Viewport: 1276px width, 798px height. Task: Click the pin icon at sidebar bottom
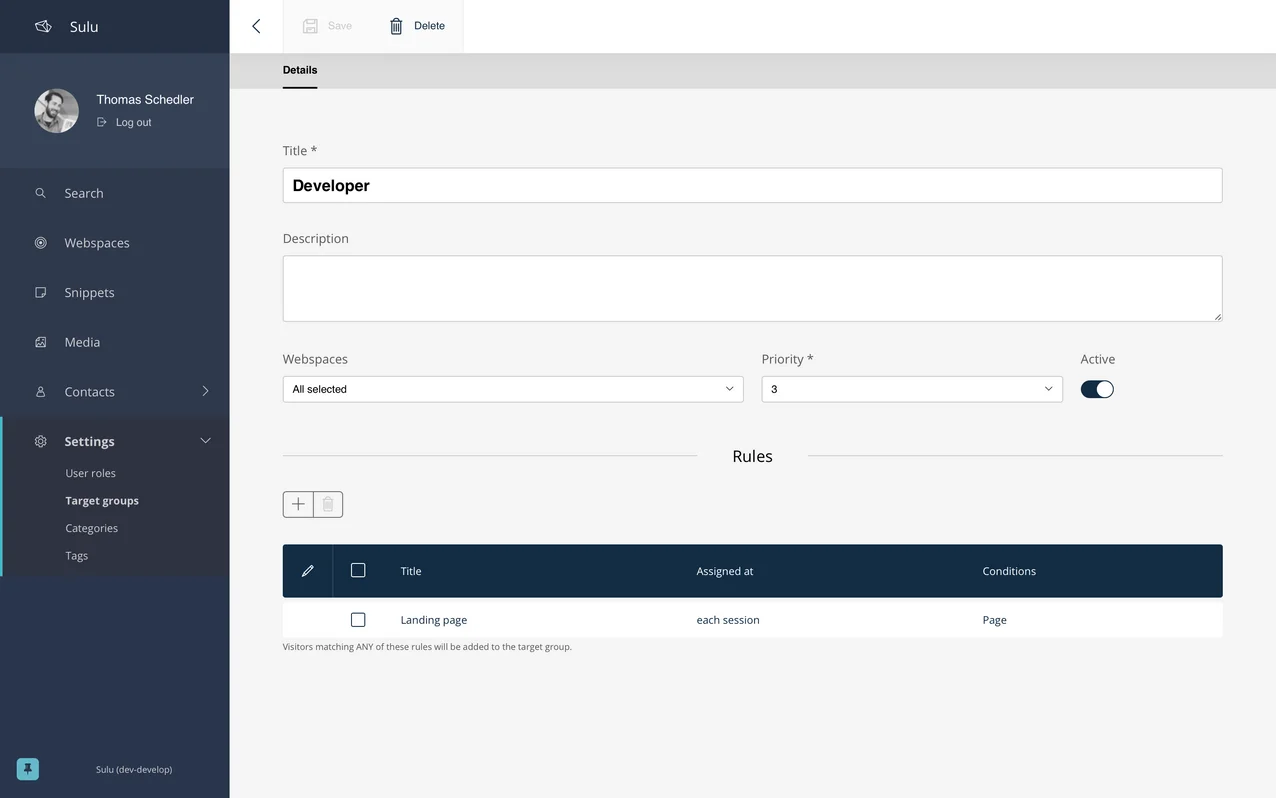point(28,769)
